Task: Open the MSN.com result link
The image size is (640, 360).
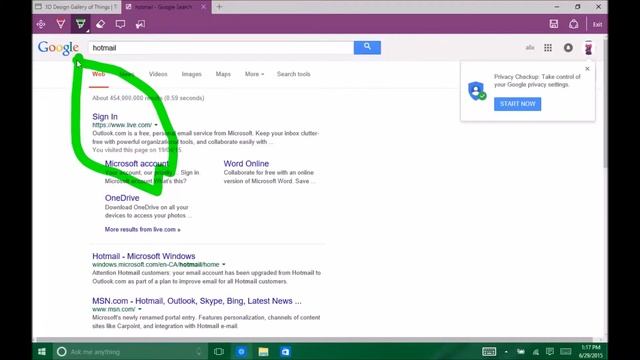Action: pyautogui.click(x=197, y=301)
